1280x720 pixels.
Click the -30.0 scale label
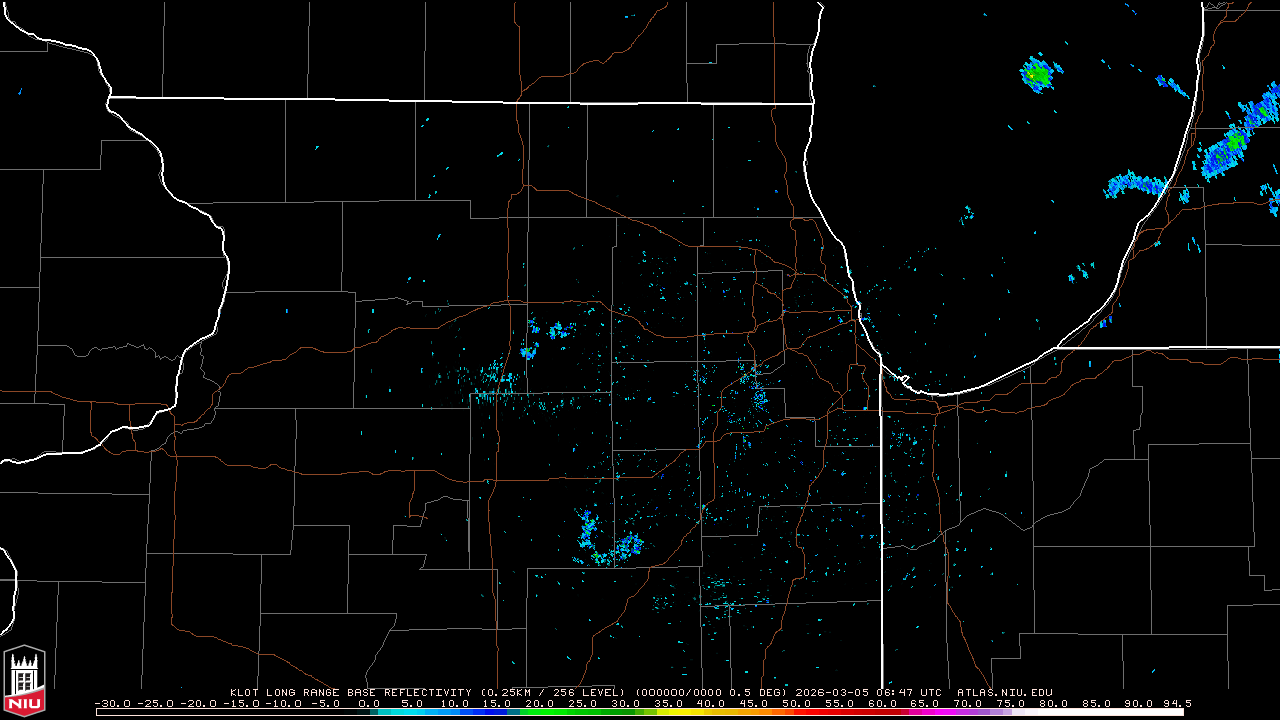[x=113, y=703]
